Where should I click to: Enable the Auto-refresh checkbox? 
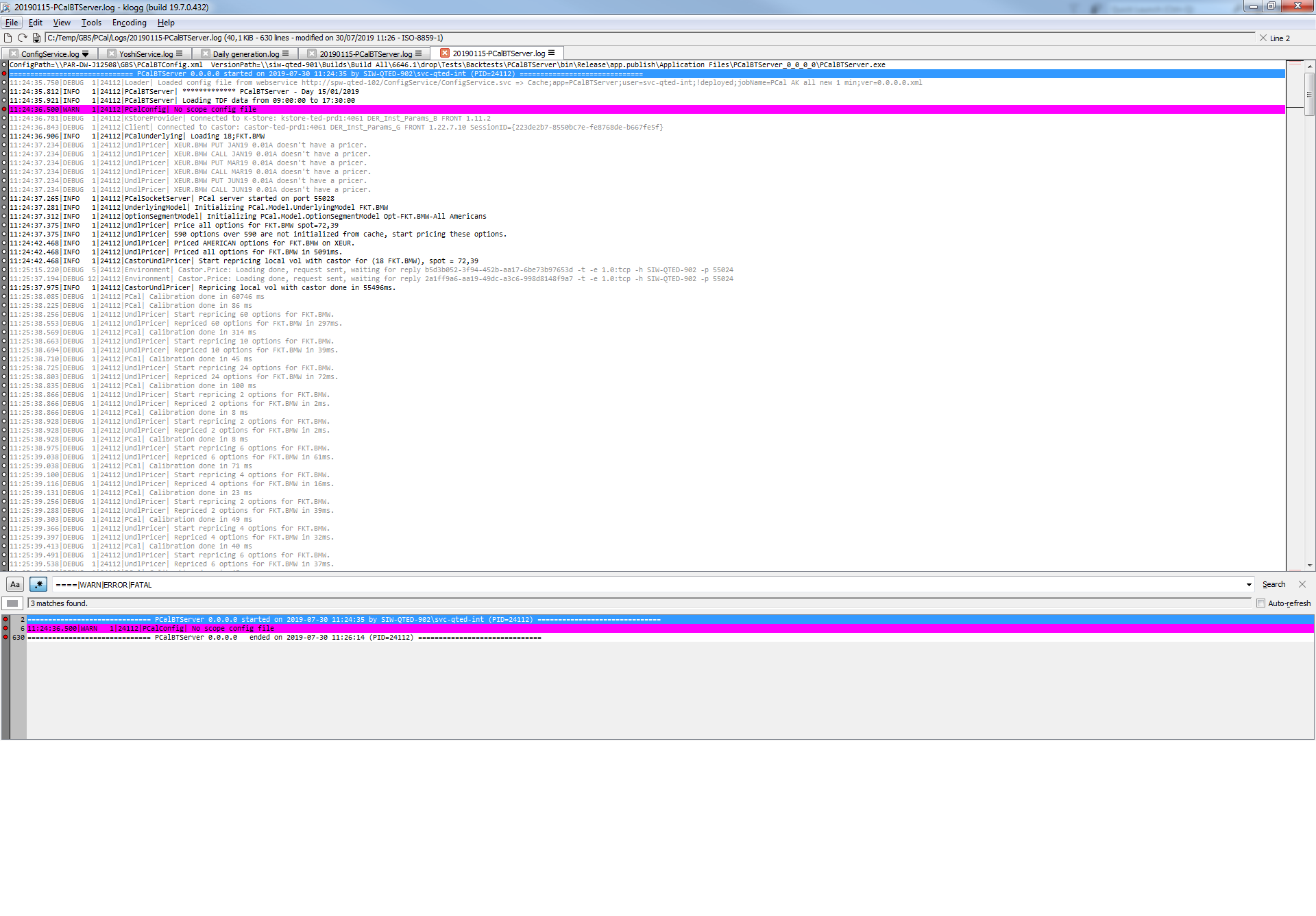pos(1260,603)
